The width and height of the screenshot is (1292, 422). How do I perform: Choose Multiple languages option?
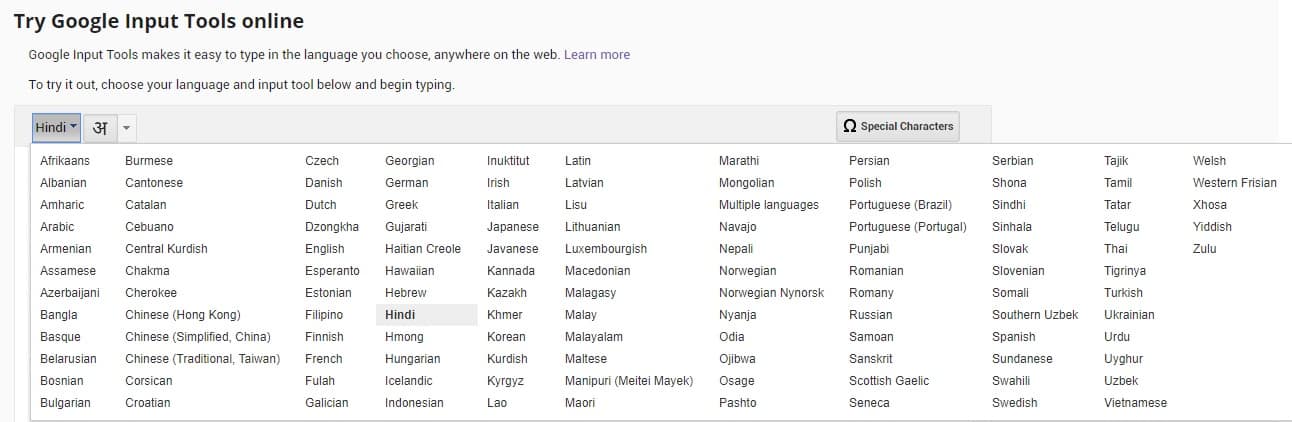pyautogui.click(x=769, y=205)
